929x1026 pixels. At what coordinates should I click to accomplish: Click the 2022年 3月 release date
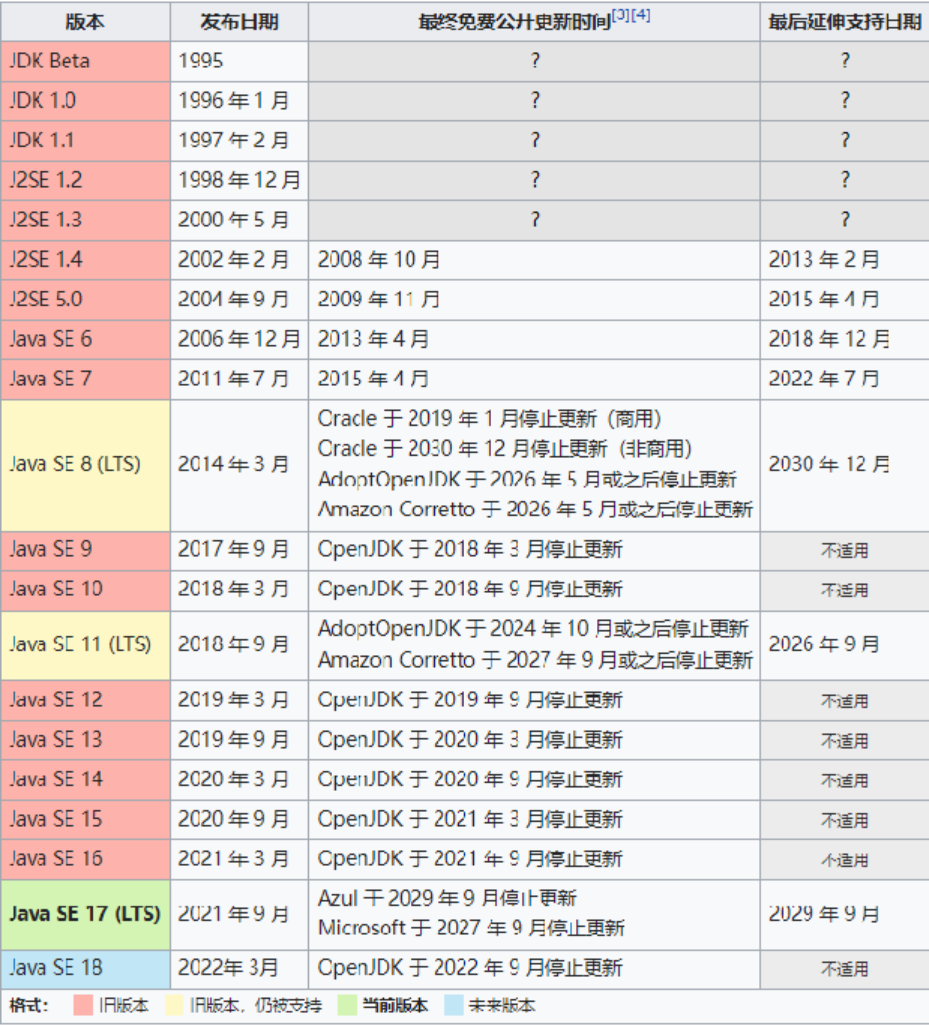[239, 969]
